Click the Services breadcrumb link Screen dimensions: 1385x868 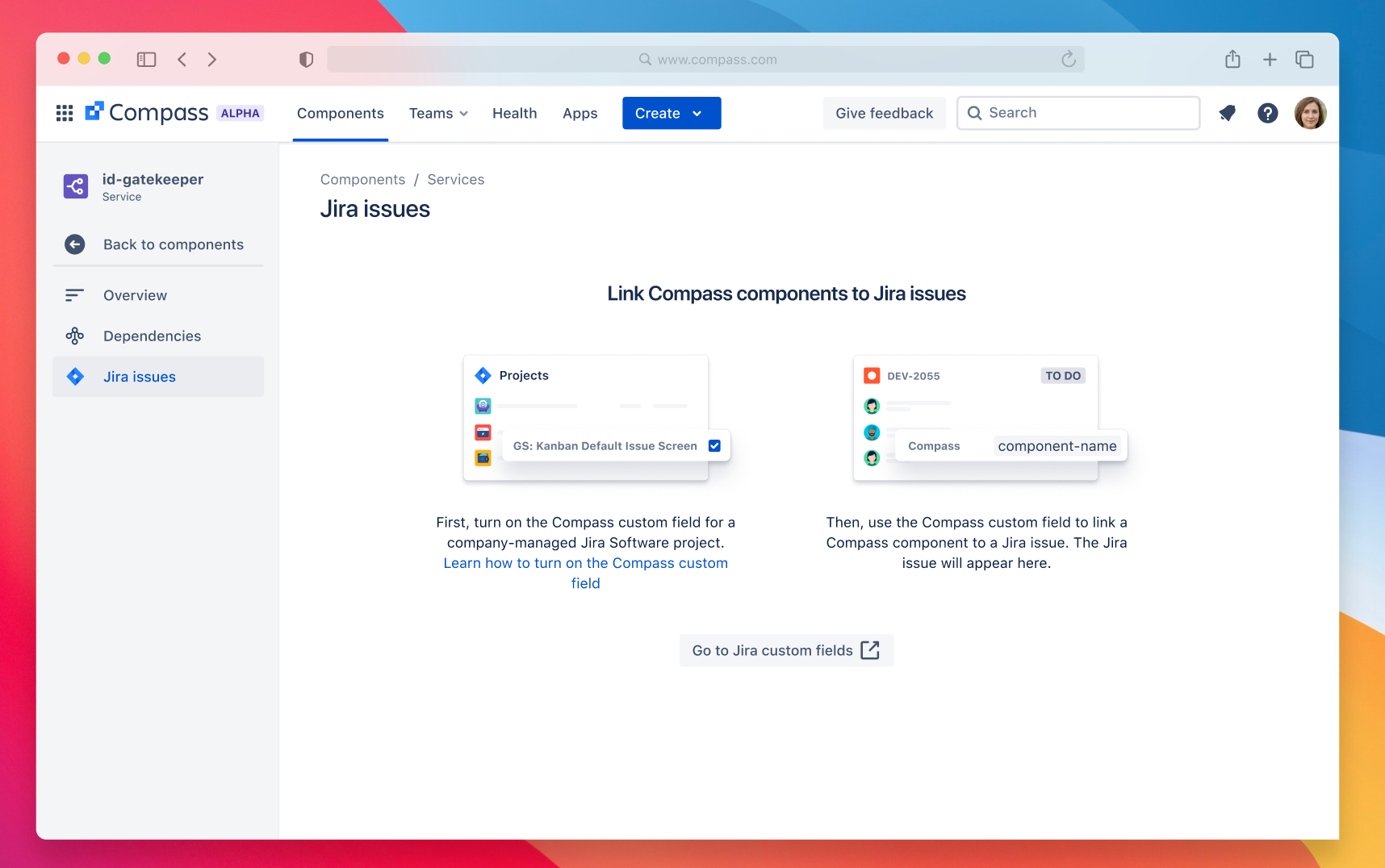(x=456, y=180)
